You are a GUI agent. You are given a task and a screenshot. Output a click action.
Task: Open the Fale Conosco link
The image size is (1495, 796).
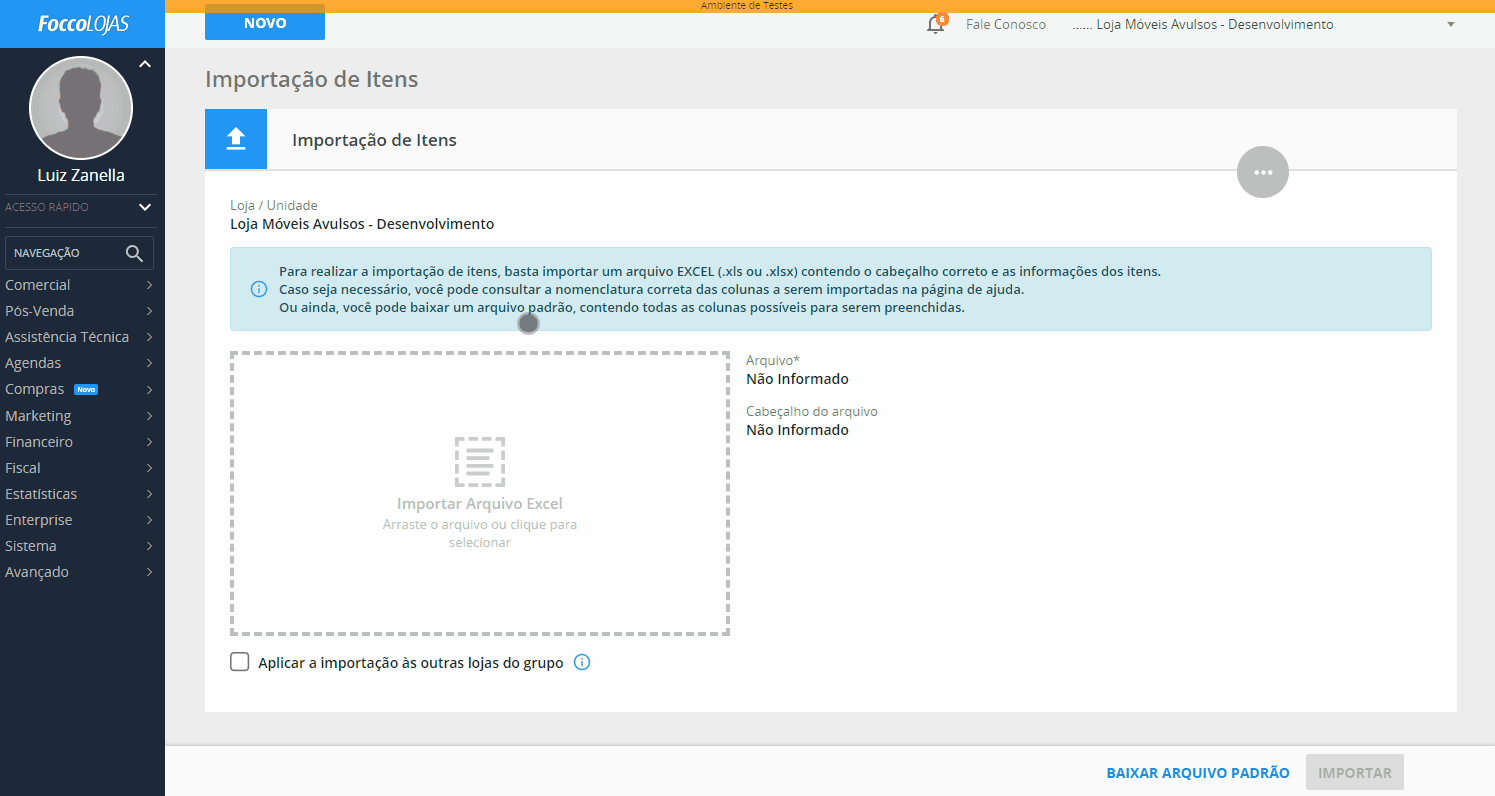tap(1006, 25)
